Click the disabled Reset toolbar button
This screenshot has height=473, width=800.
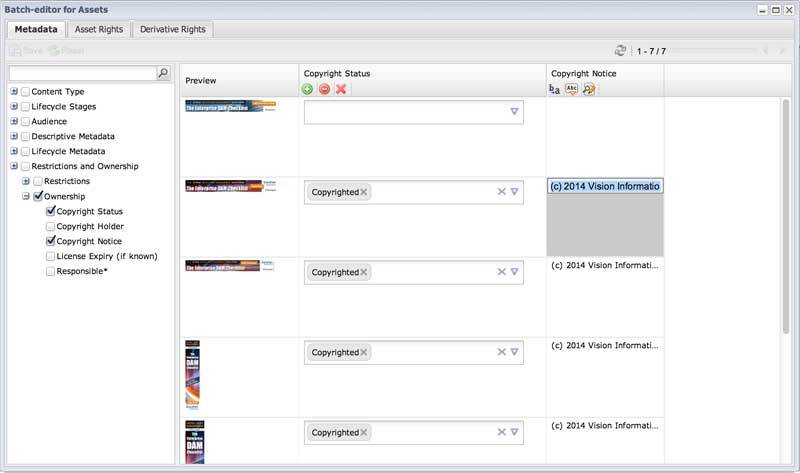click(66, 51)
